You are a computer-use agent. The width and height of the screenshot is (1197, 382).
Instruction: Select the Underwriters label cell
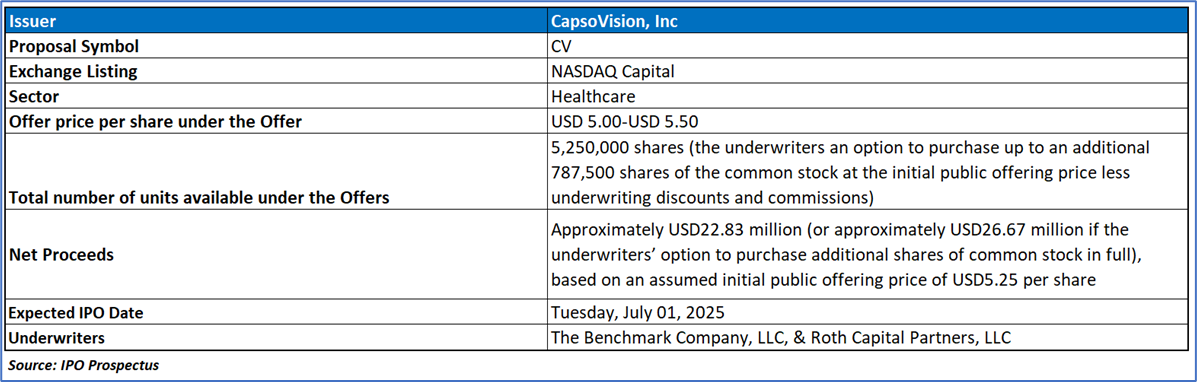pos(276,338)
